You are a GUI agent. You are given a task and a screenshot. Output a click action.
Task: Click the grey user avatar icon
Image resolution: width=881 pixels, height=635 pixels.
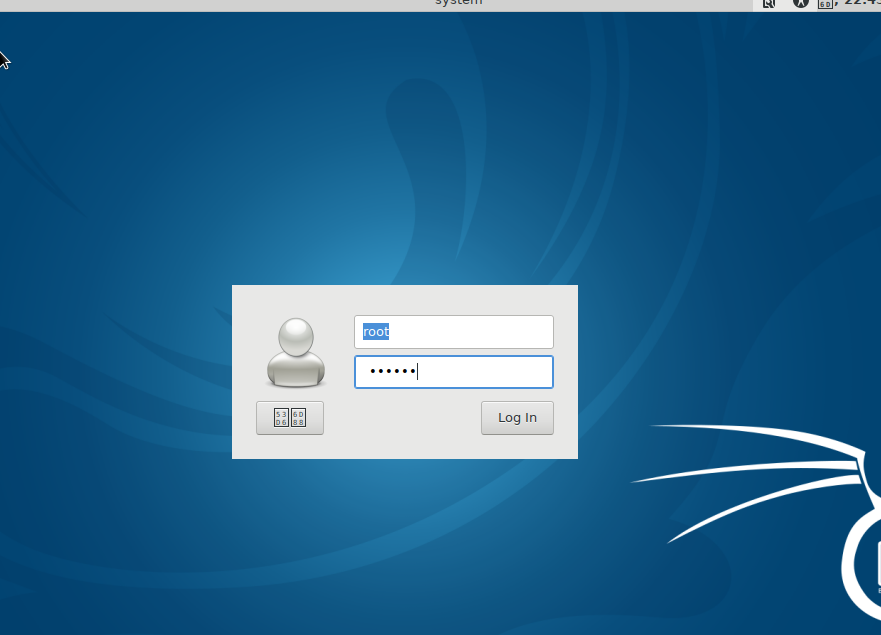click(x=296, y=353)
